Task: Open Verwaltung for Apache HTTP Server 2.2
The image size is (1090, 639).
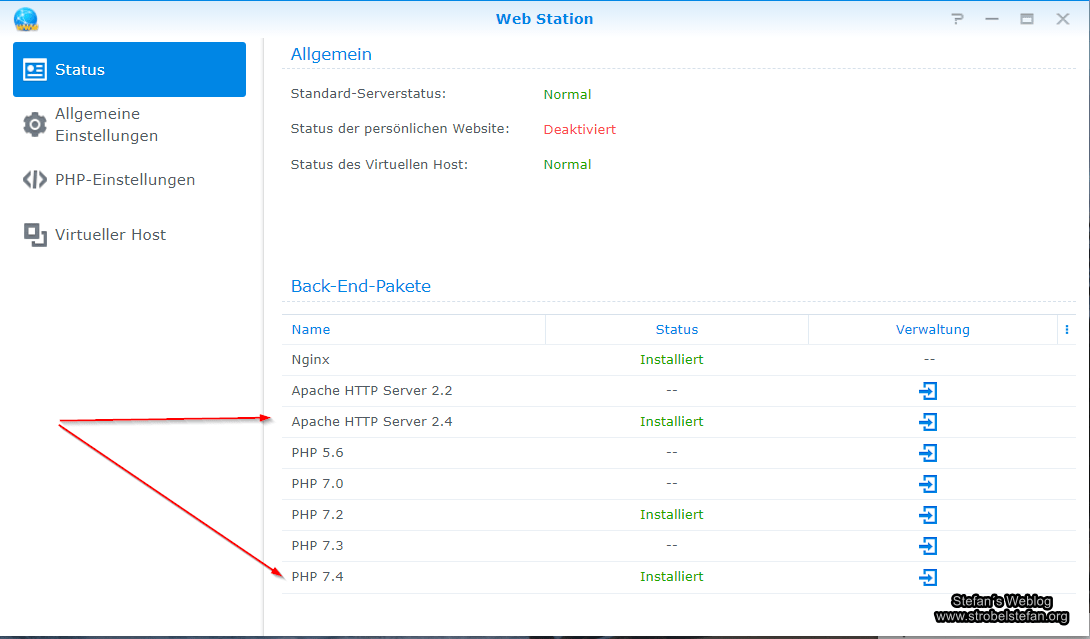Action: click(928, 390)
